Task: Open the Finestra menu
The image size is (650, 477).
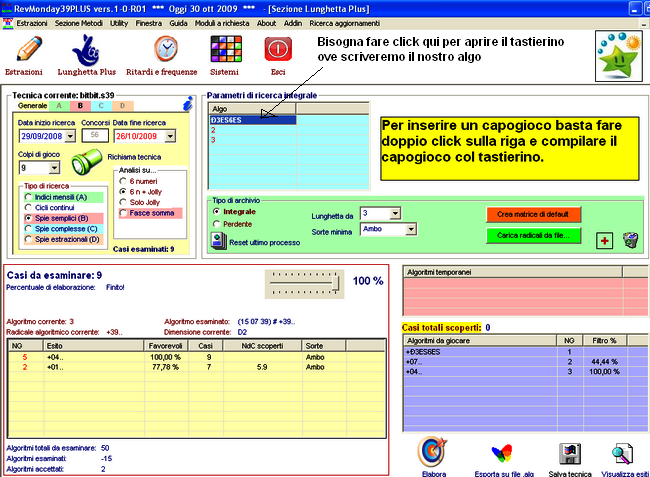Action: click(149, 23)
